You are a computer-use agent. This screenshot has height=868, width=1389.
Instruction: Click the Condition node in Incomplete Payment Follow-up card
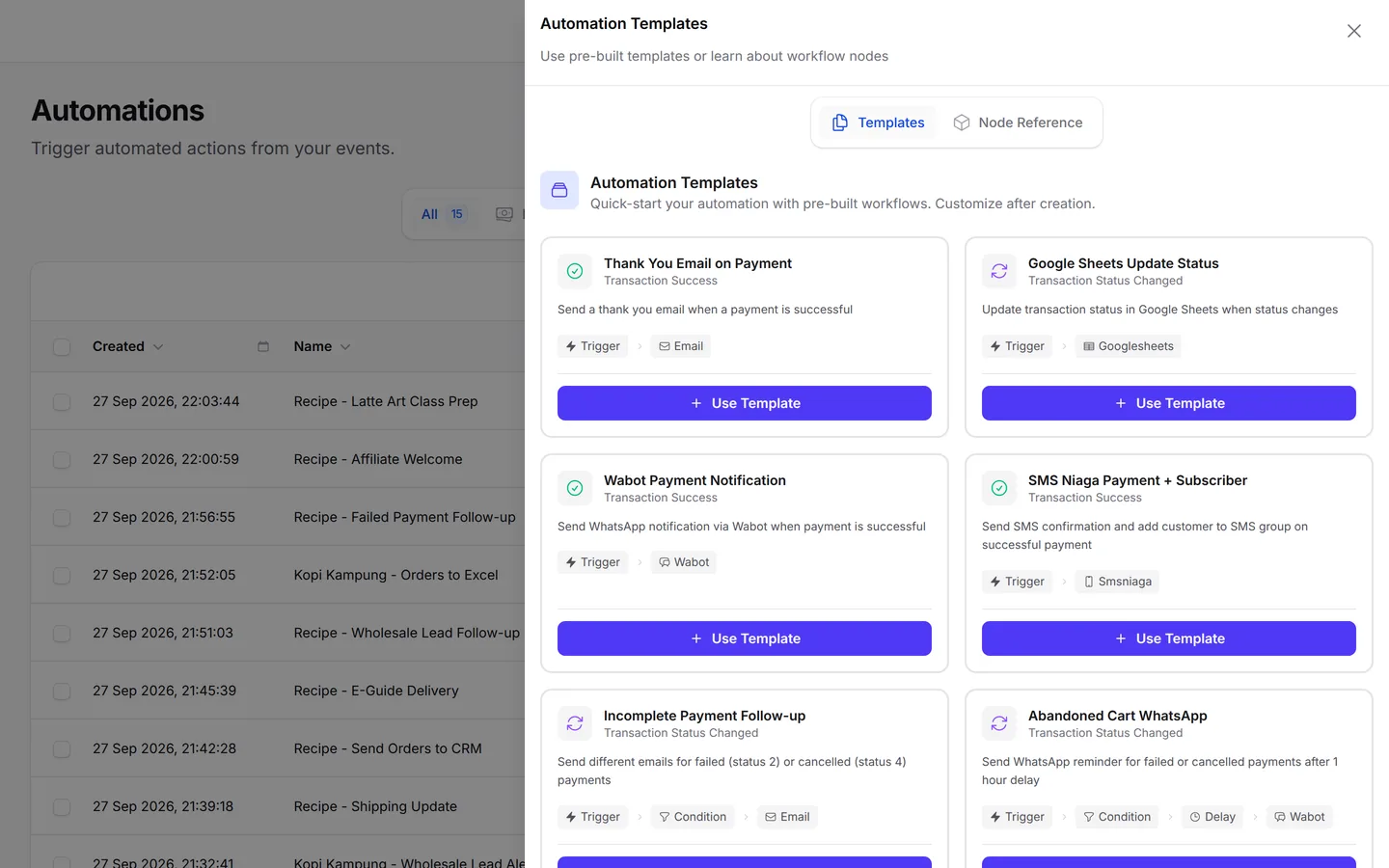coord(693,817)
